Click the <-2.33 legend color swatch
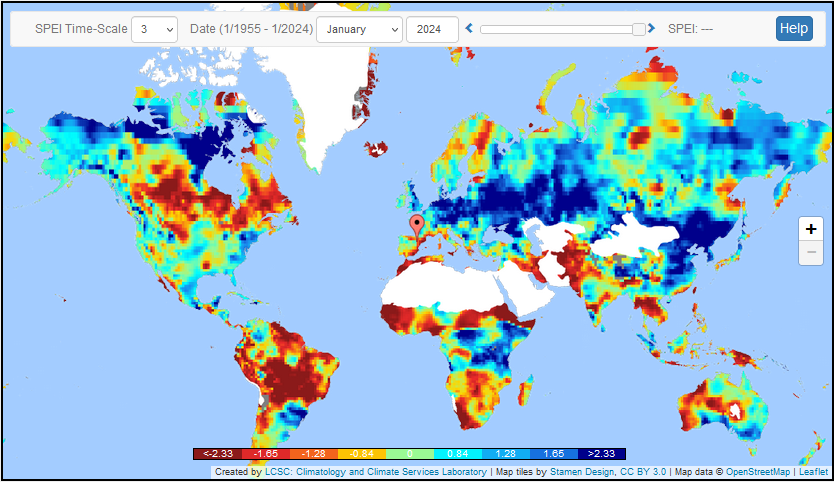 (x=218, y=454)
